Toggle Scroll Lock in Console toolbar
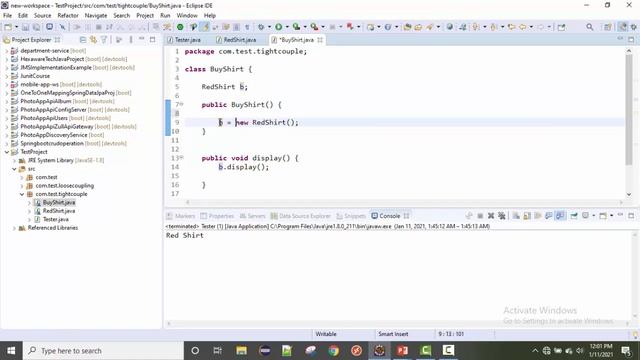Viewport: 640px width, 360px height. [x=527, y=216]
